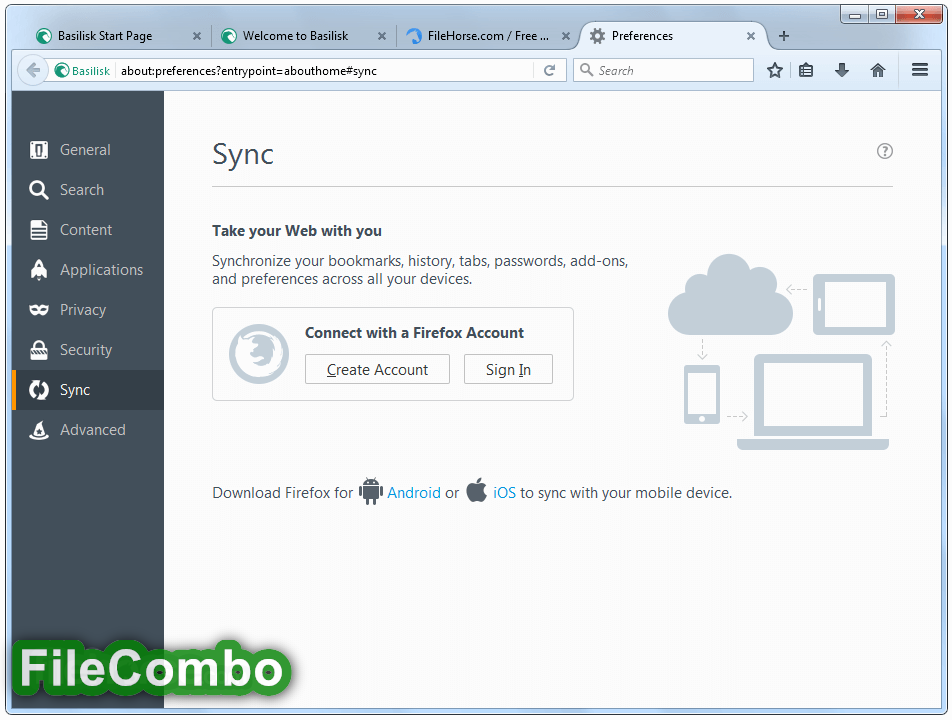Screen dimensions: 952x720
Task: Click the "Connect with a Firefox Account" text
Action: tap(414, 333)
